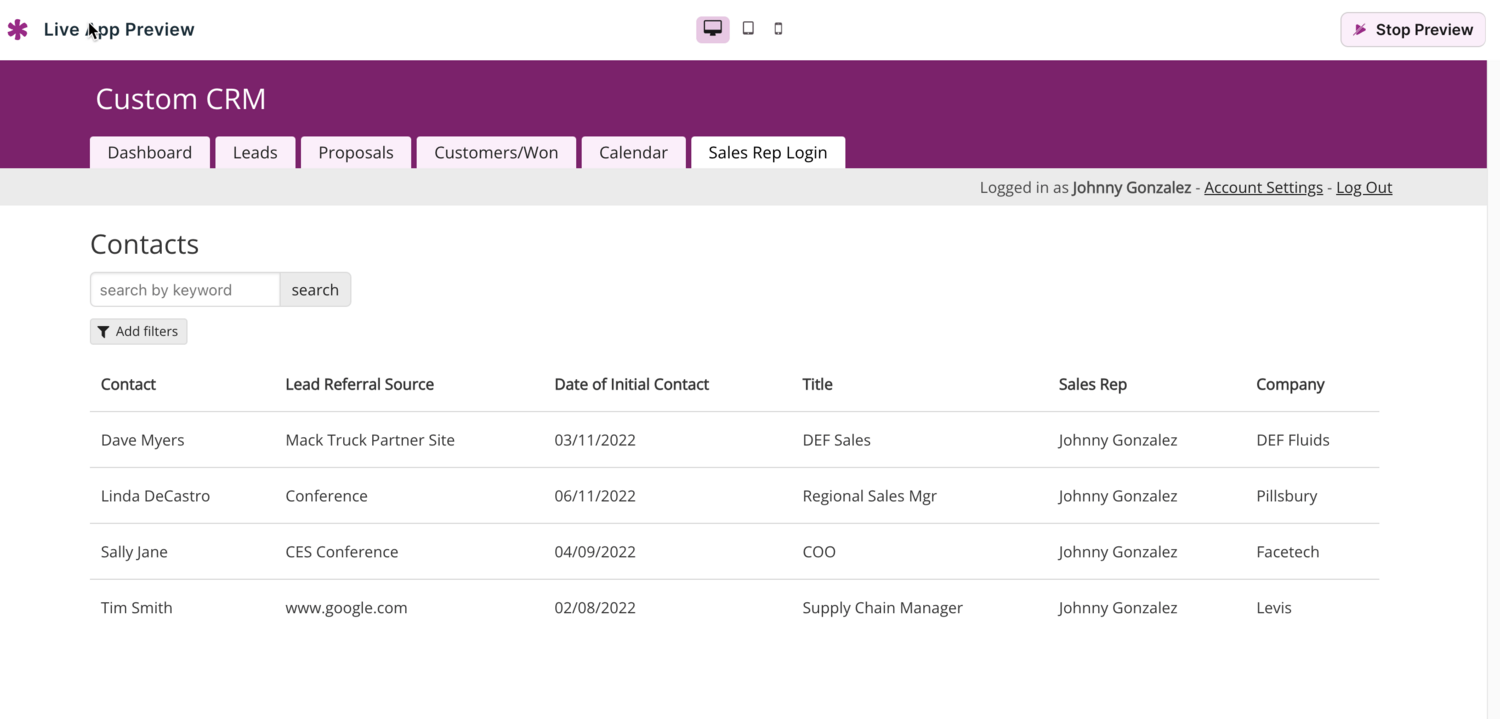
Task: Open the Calendar tab
Action: (633, 153)
